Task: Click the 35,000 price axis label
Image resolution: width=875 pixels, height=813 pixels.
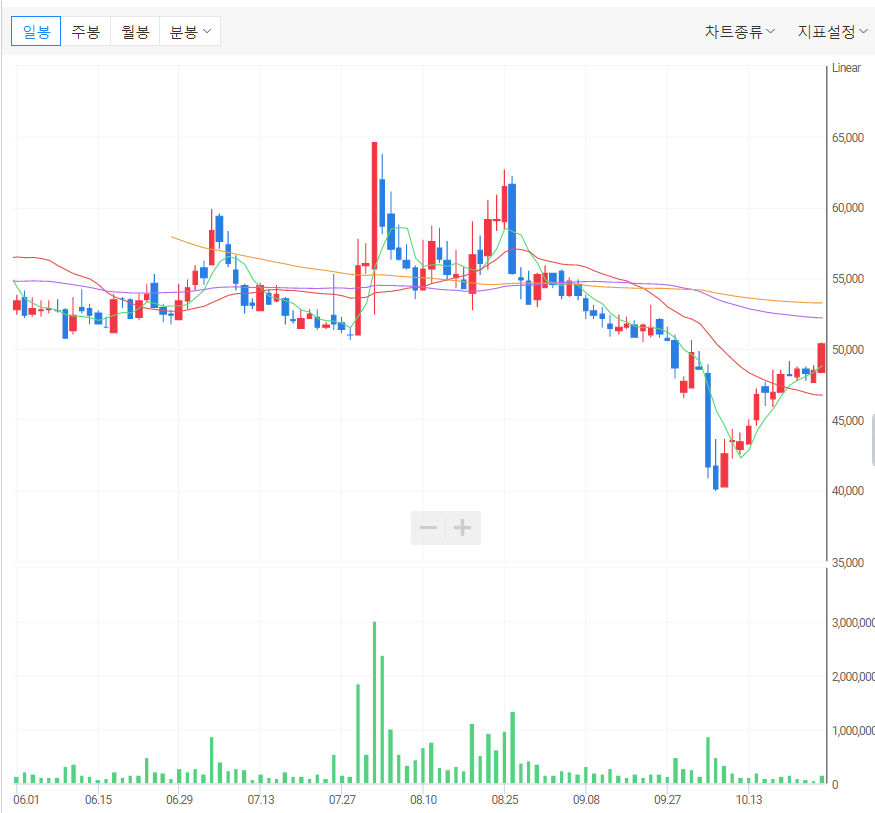Action: [x=848, y=562]
